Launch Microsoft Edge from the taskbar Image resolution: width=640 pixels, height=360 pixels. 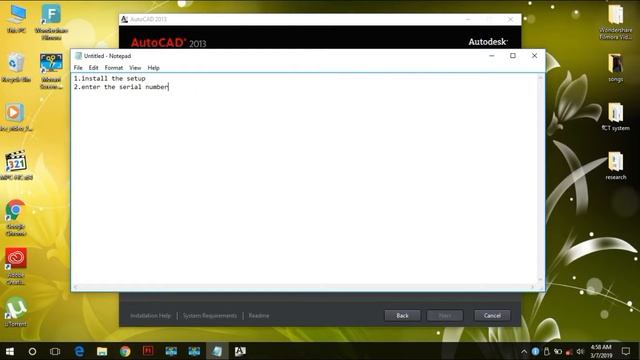[x=79, y=351]
